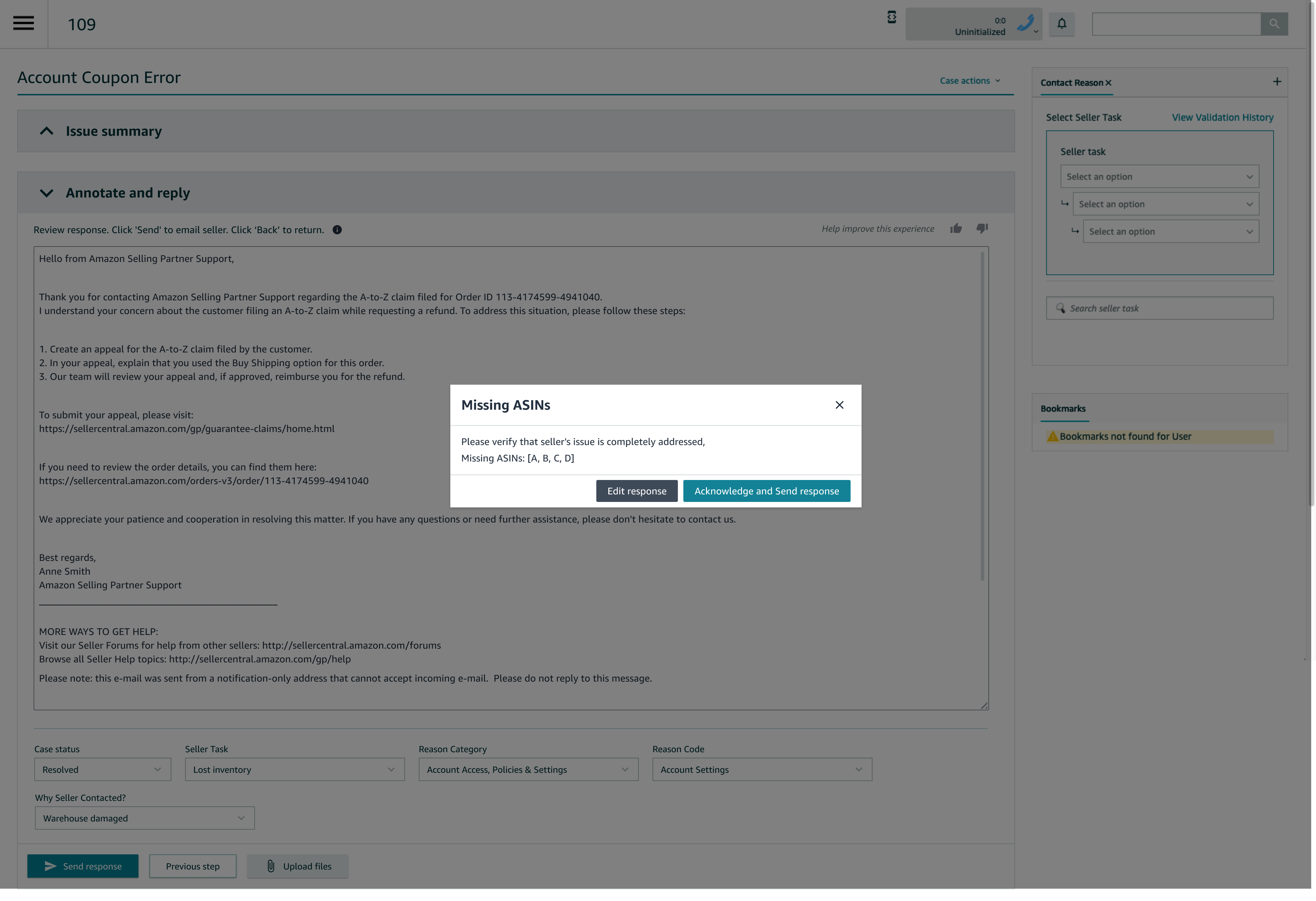
Task: Click the send arrow icon on Send response
Action: tap(50, 866)
